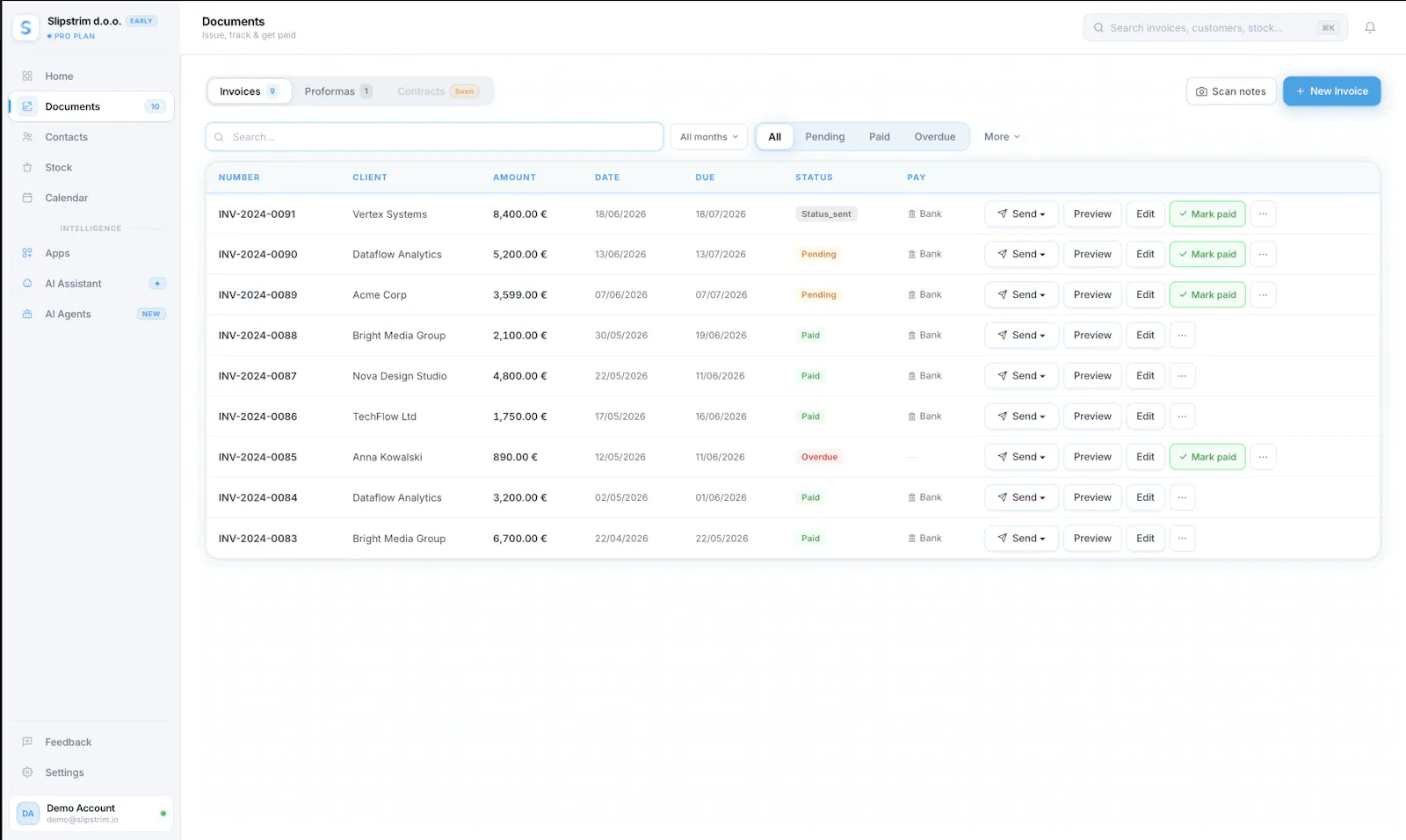Open more actions for INV-2024-0089
Viewport: 1406px width, 840px height.
[1263, 294]
